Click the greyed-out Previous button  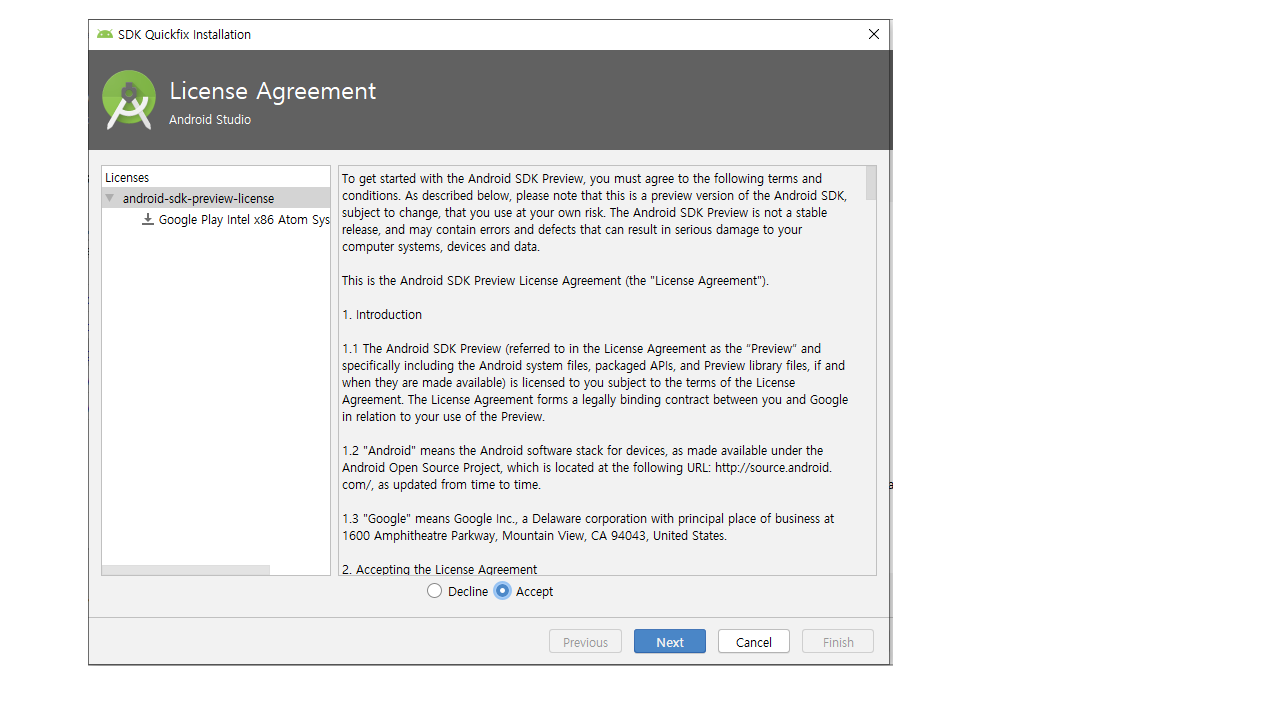[x=585, y=642]
